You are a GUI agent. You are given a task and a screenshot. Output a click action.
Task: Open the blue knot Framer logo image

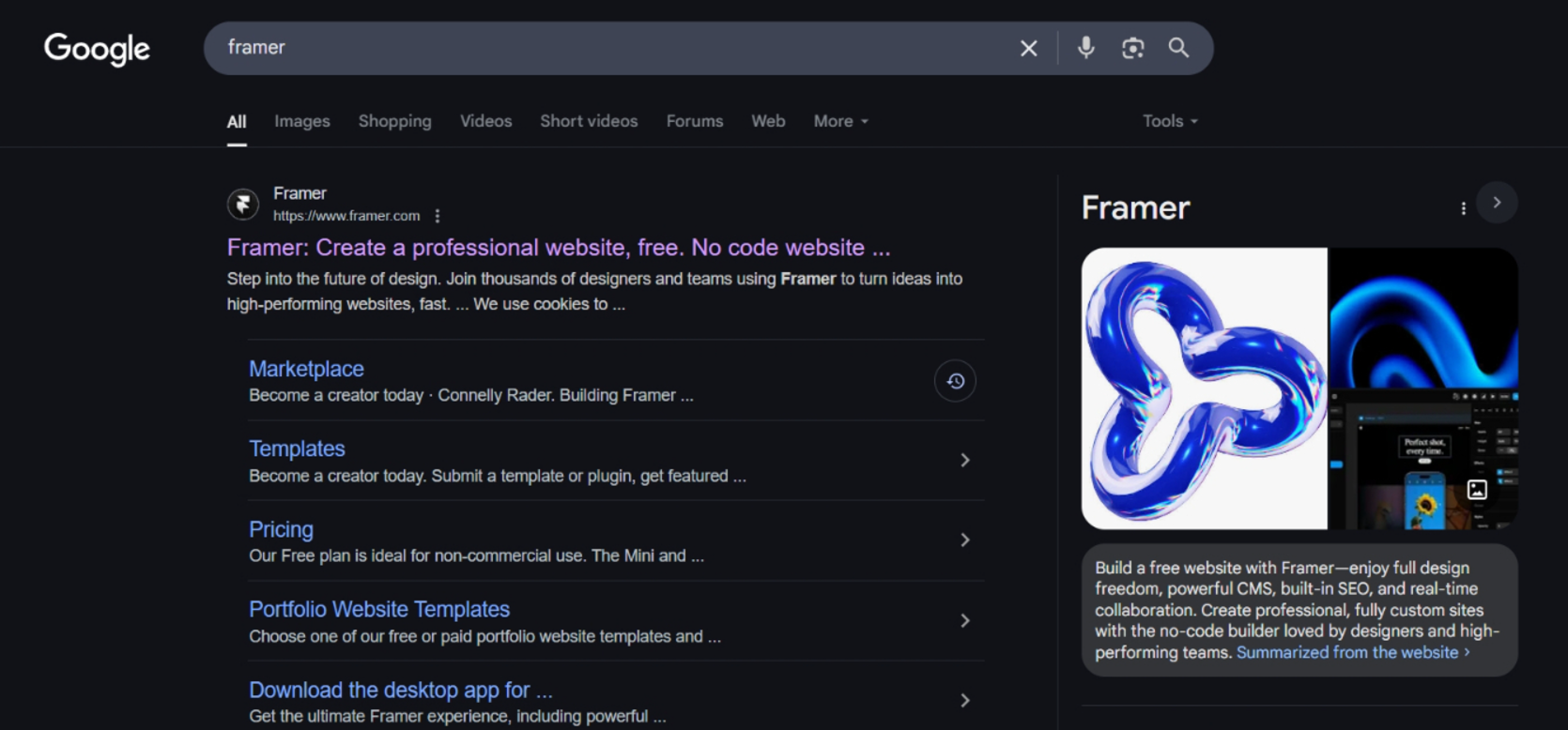pyautogui.click(x=1205, y=388)
